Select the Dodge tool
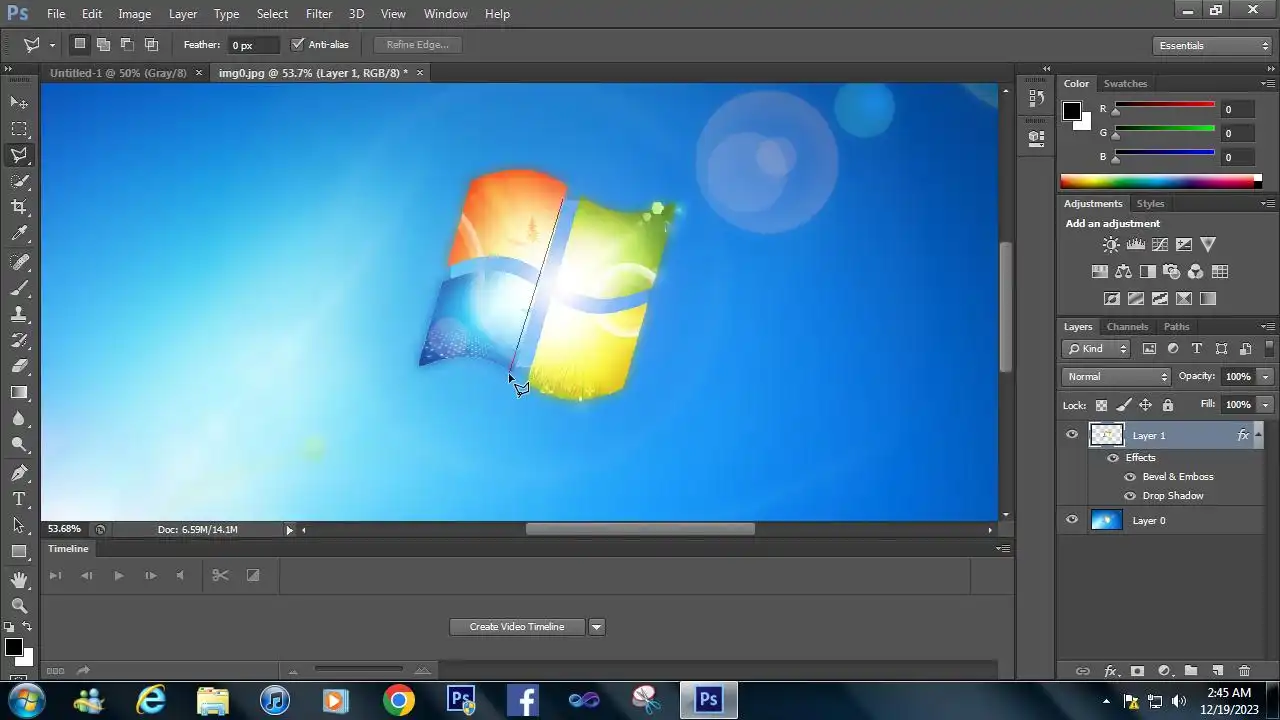 pos(19,445)
